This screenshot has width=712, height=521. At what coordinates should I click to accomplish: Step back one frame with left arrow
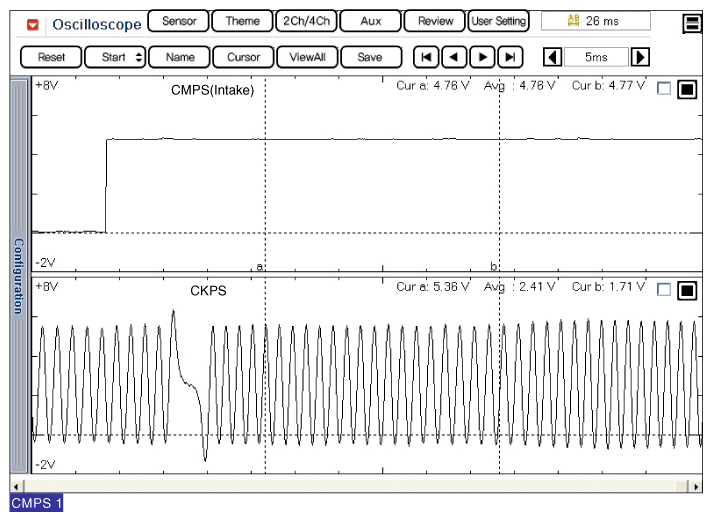454,58
